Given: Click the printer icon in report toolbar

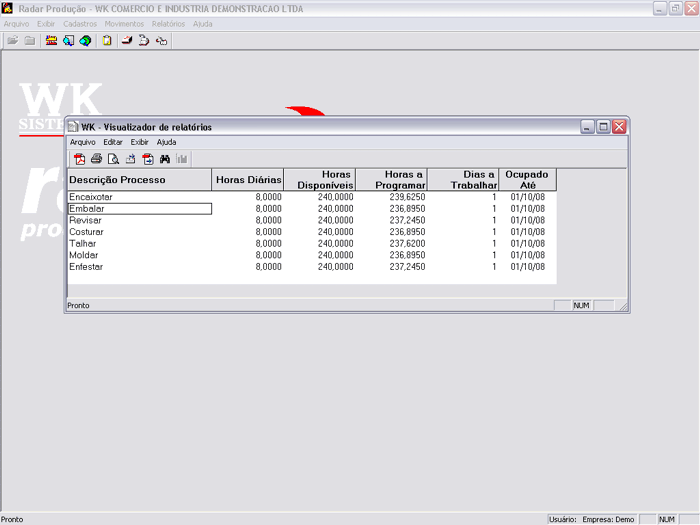Looking at the screenshot, I should [97, 159].
